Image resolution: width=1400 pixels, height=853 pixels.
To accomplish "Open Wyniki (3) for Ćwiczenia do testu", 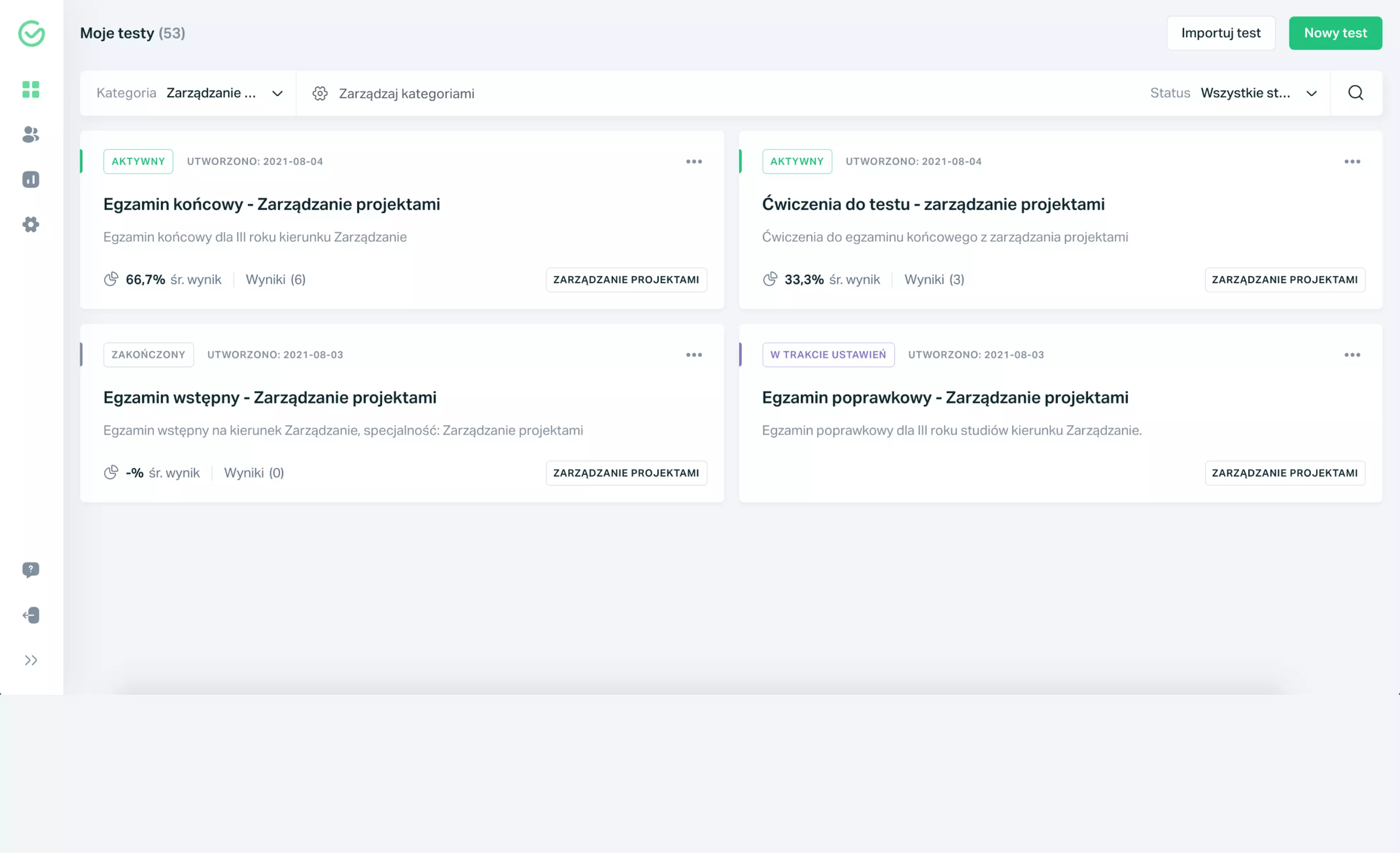I will 934,279.
